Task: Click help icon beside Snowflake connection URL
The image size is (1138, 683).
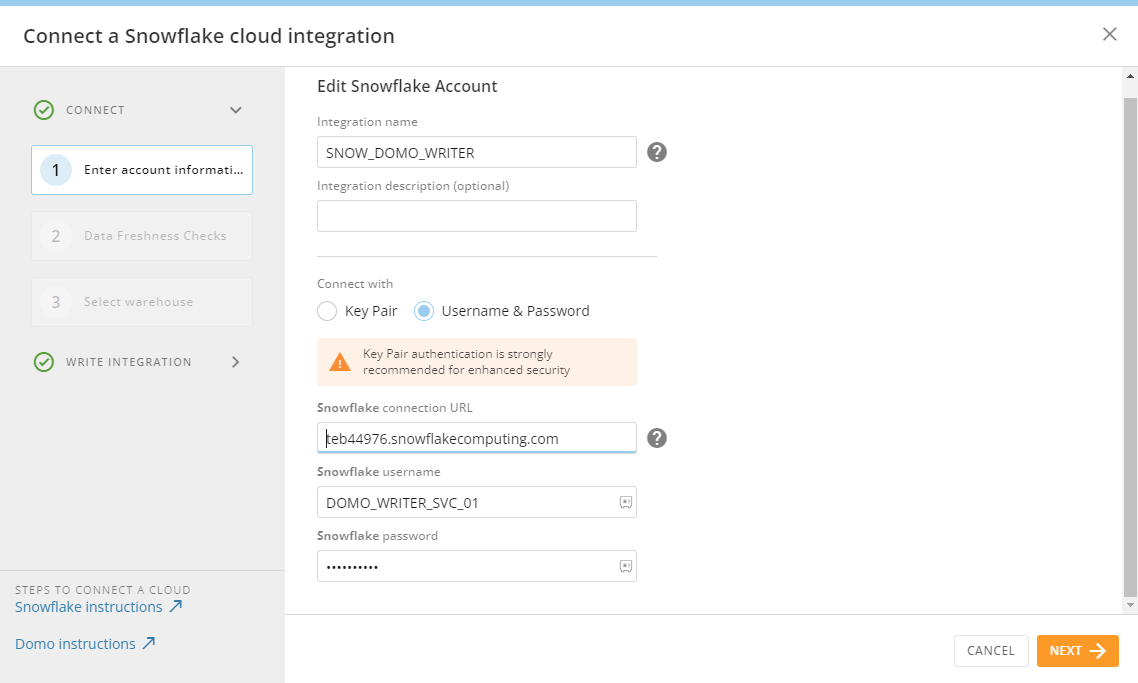Action: 657,438
